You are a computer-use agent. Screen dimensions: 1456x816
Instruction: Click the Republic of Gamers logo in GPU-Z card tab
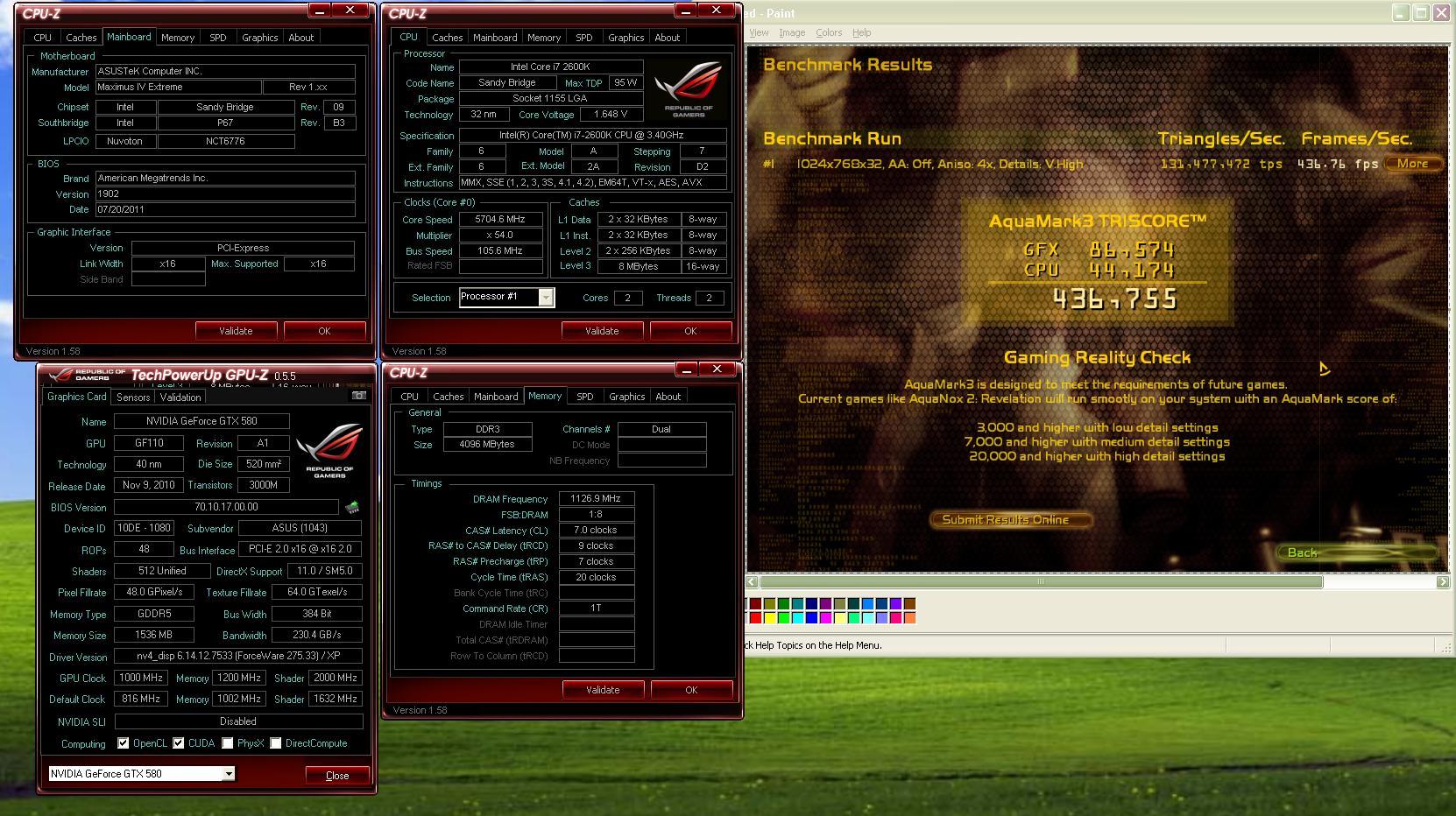329,450
